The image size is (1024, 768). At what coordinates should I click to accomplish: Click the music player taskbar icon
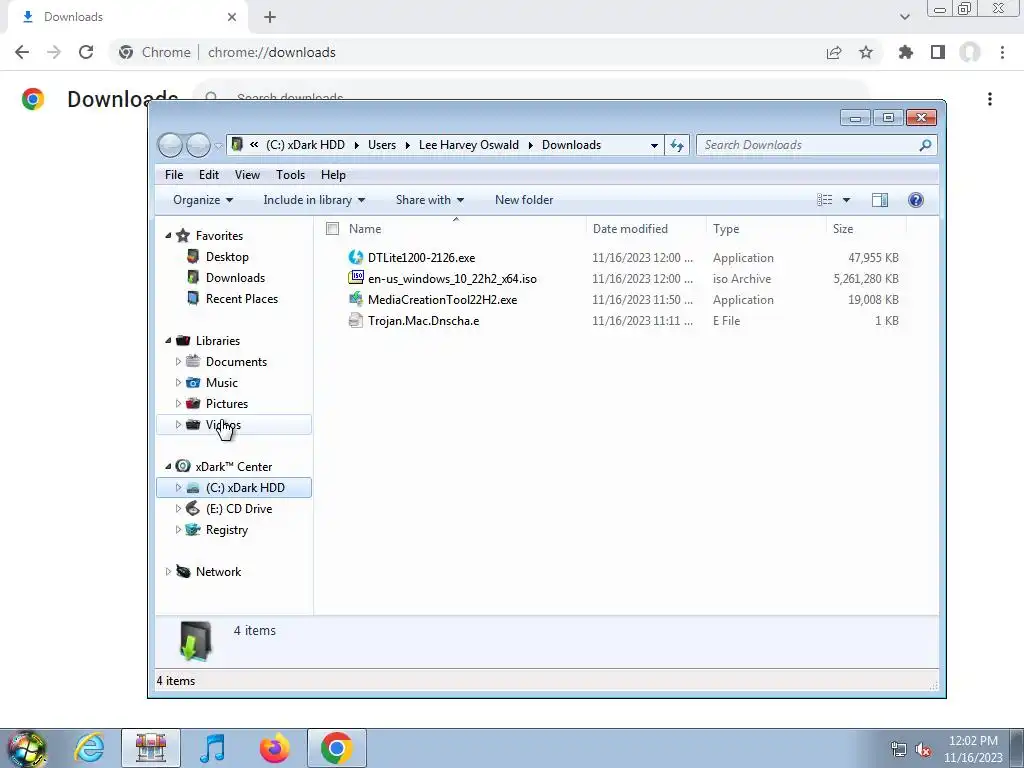pyautogui.click(x=212, y=748)
